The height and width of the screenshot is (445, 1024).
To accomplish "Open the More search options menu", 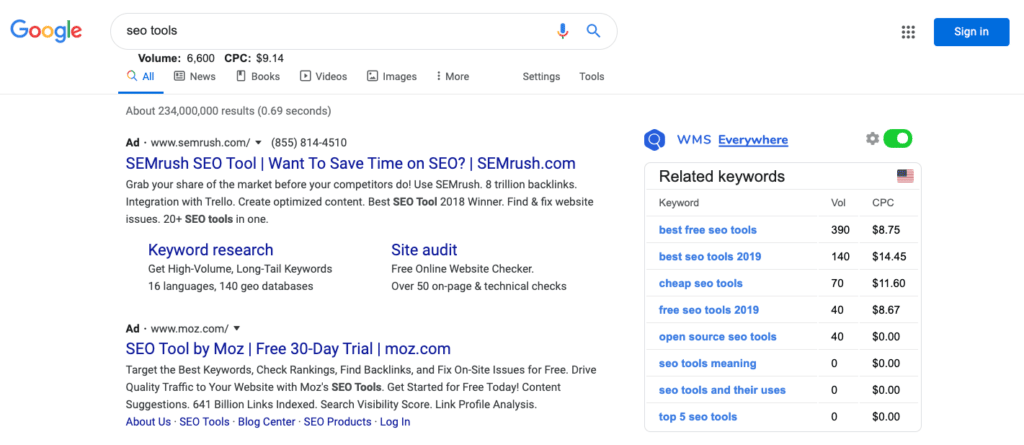I will pos(453,76).
